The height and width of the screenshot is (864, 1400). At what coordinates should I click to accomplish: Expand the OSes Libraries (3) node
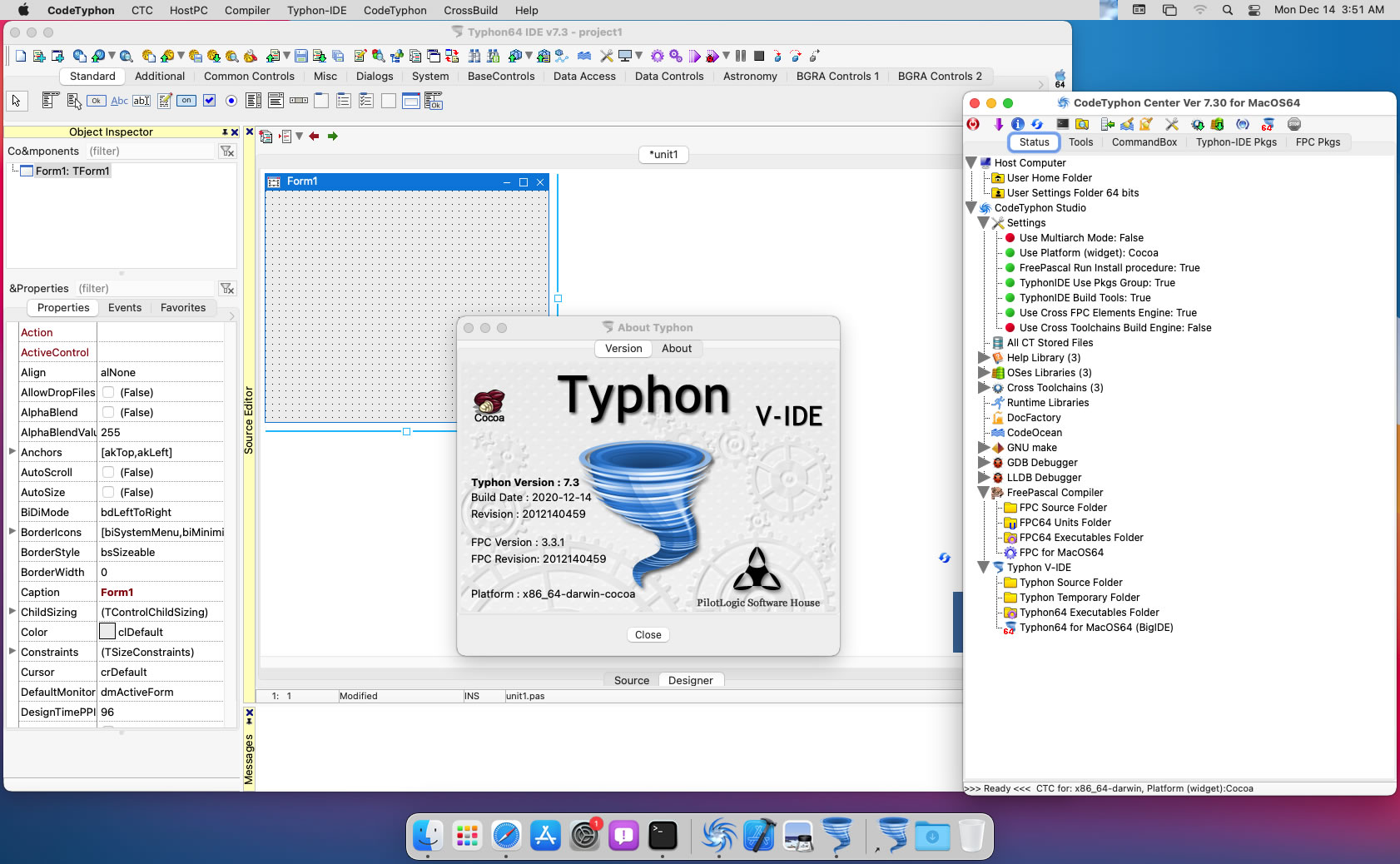pos(984,373)
